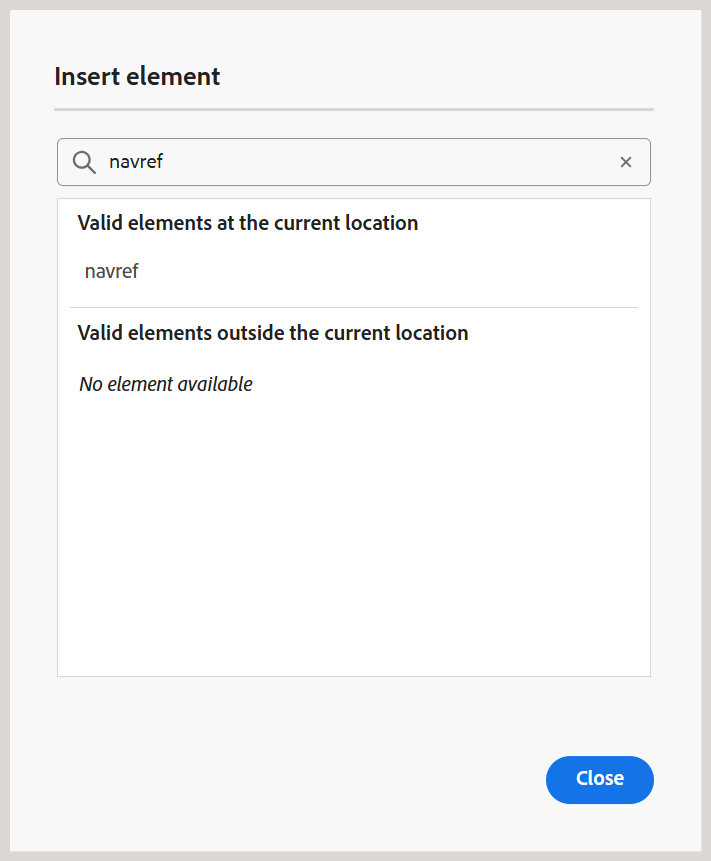The height and width of the screenshot is (861, 711).
Task: Select the navref element from results
Action: 111,271
